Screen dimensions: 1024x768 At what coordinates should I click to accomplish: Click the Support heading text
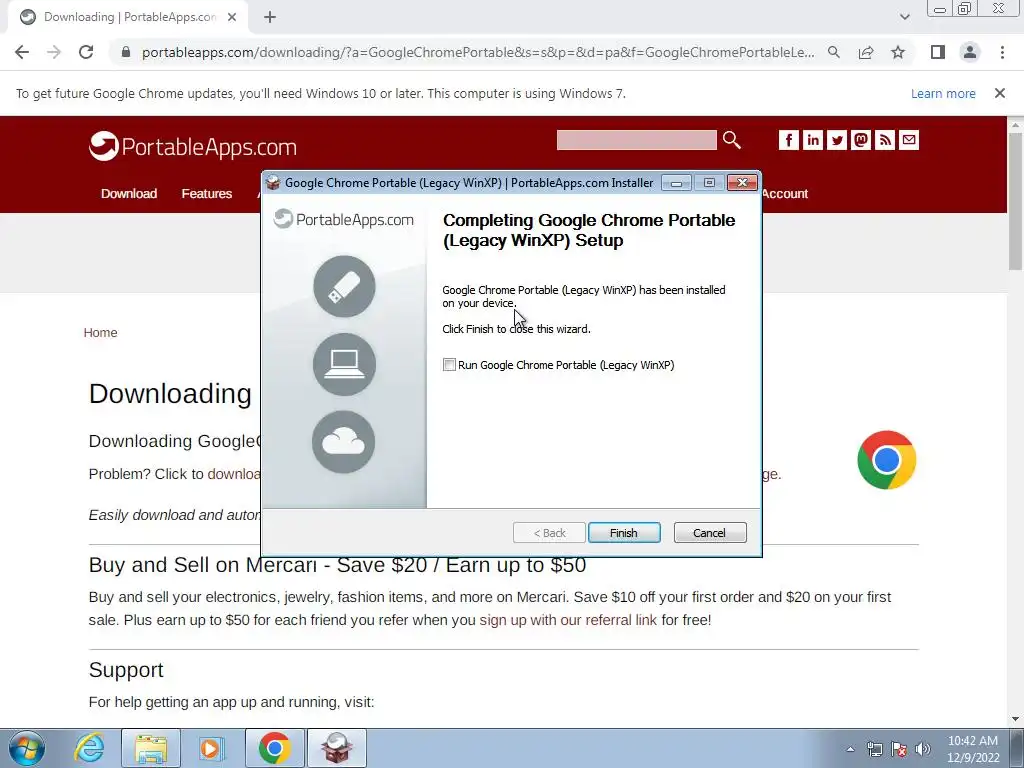click(x=126, y=669)
